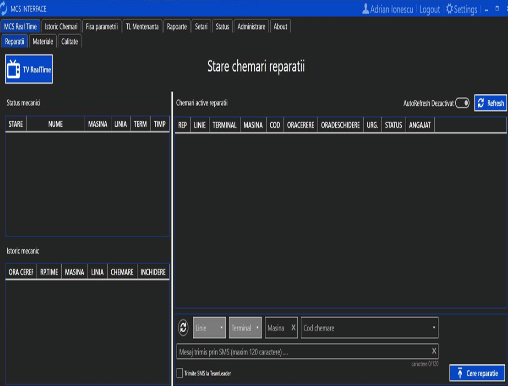Open the Status tab
This screenshot has height=386, width=508.
tap(222, 27)
